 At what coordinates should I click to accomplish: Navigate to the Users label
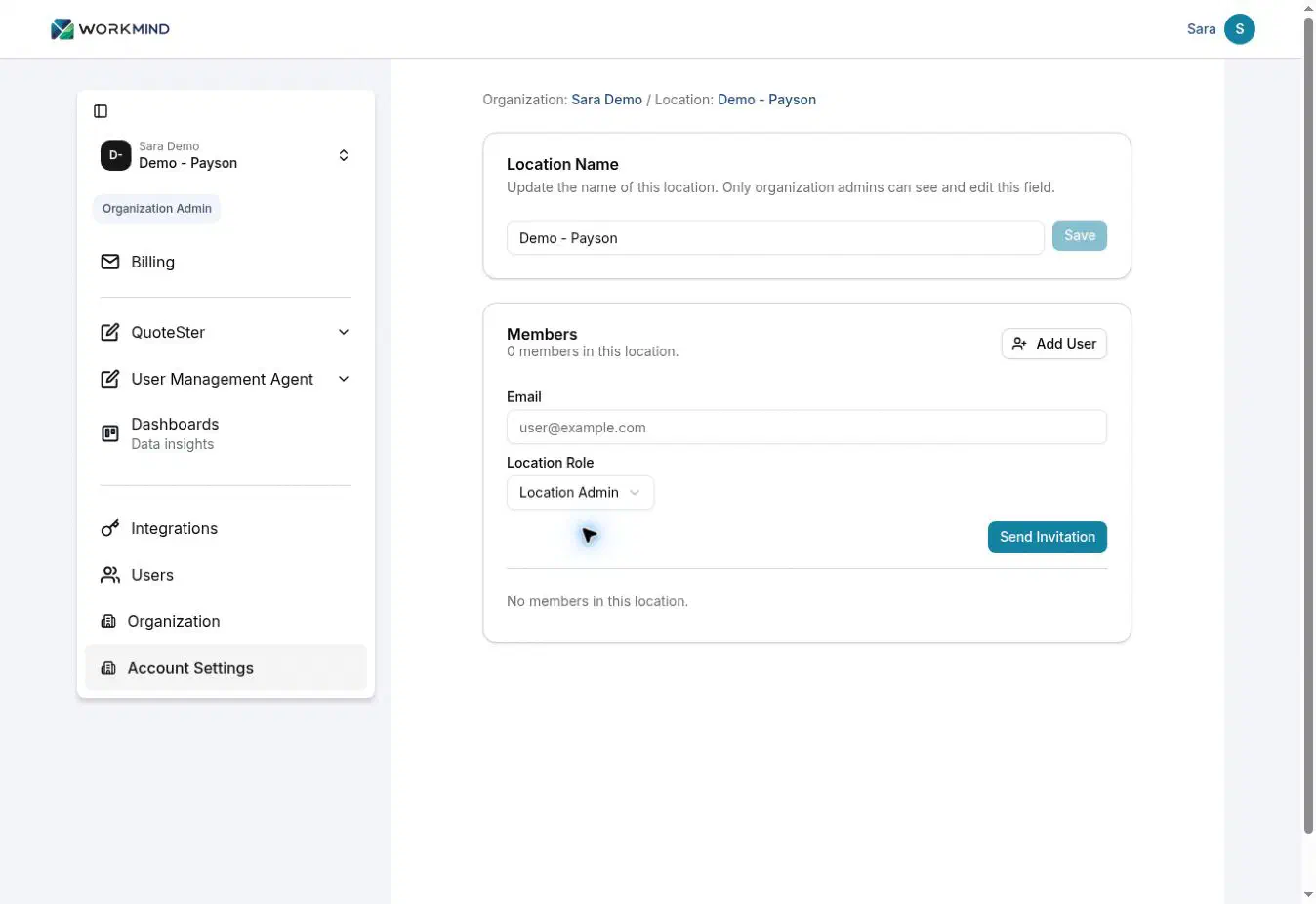(x=152, y=575)
